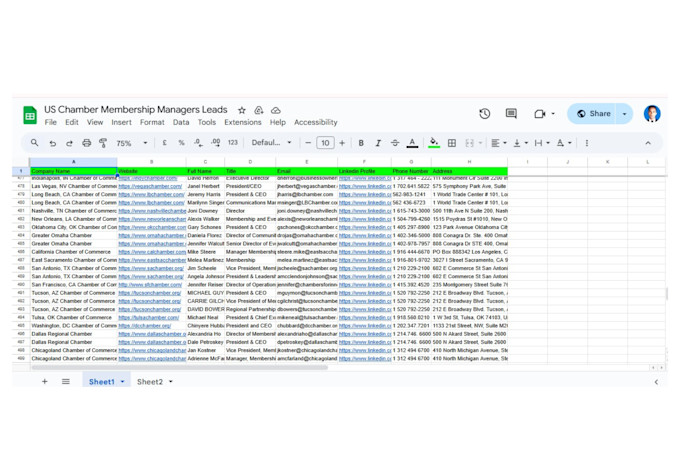The image size is (680, 459).
Task: Click the search menus magnifier icon
Action: [x=35, y=143]
